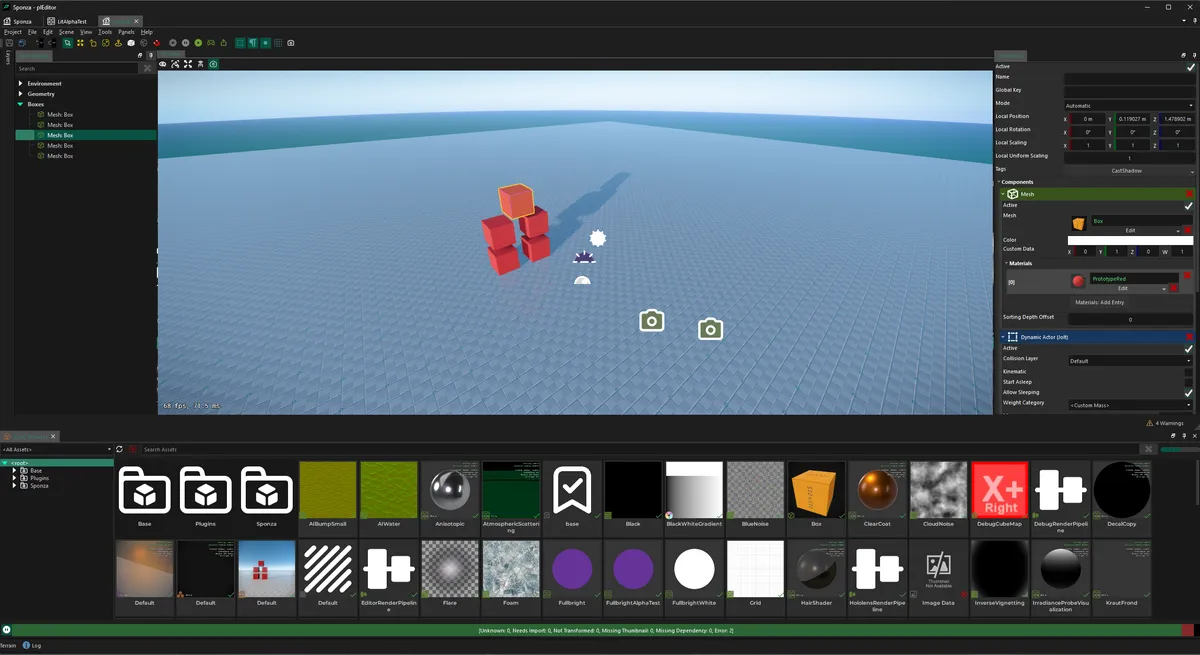
Task: Expand the Plugins folder in asset tree
Action: pos(14,478)
